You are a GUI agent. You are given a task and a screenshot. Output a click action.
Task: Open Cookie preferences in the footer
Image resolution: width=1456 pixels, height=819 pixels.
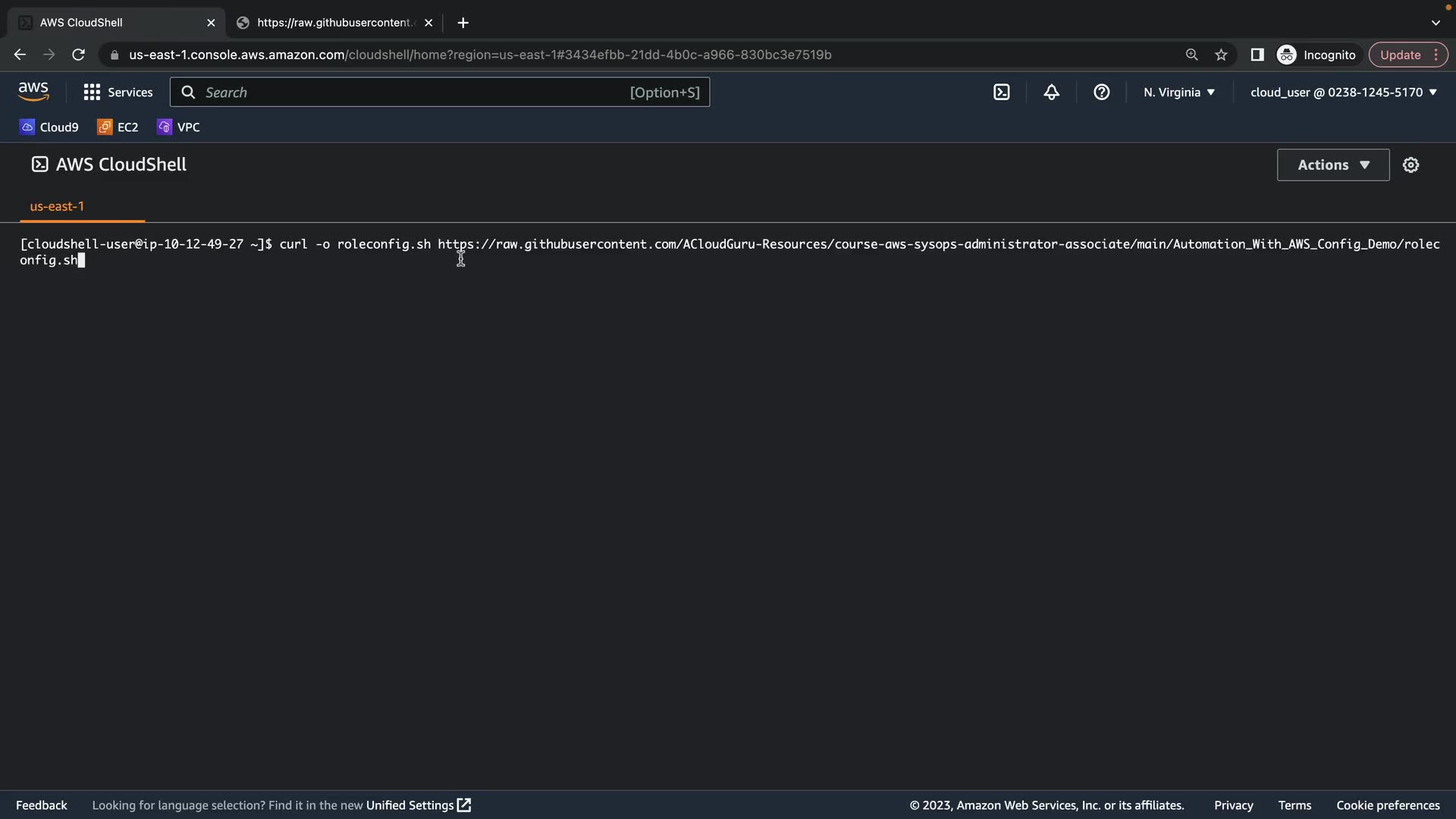coord(1387,805)
